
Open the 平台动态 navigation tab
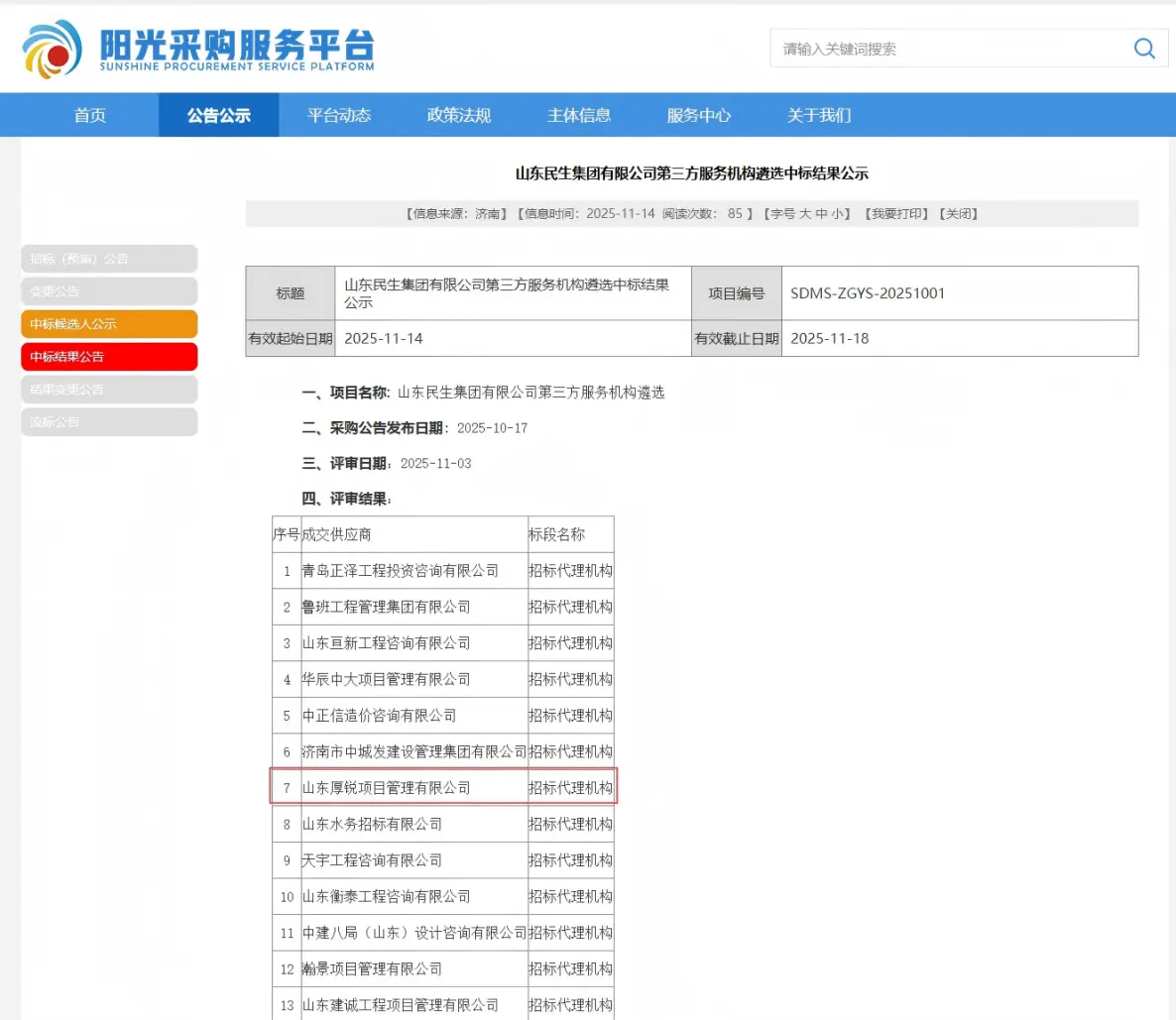339,116
